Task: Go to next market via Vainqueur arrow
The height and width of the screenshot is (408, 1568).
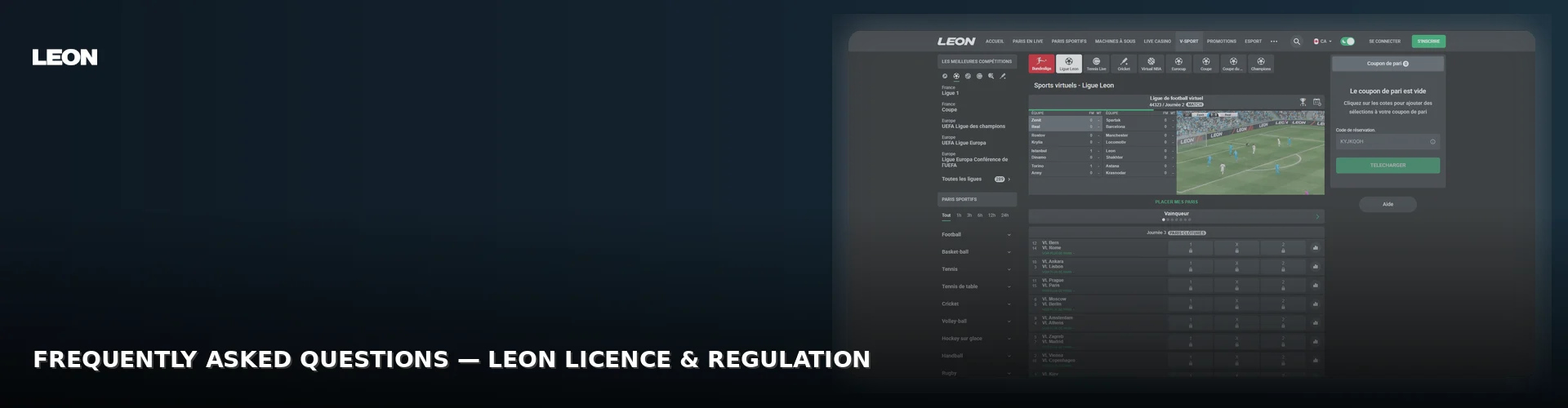Action: point(1317,216)
